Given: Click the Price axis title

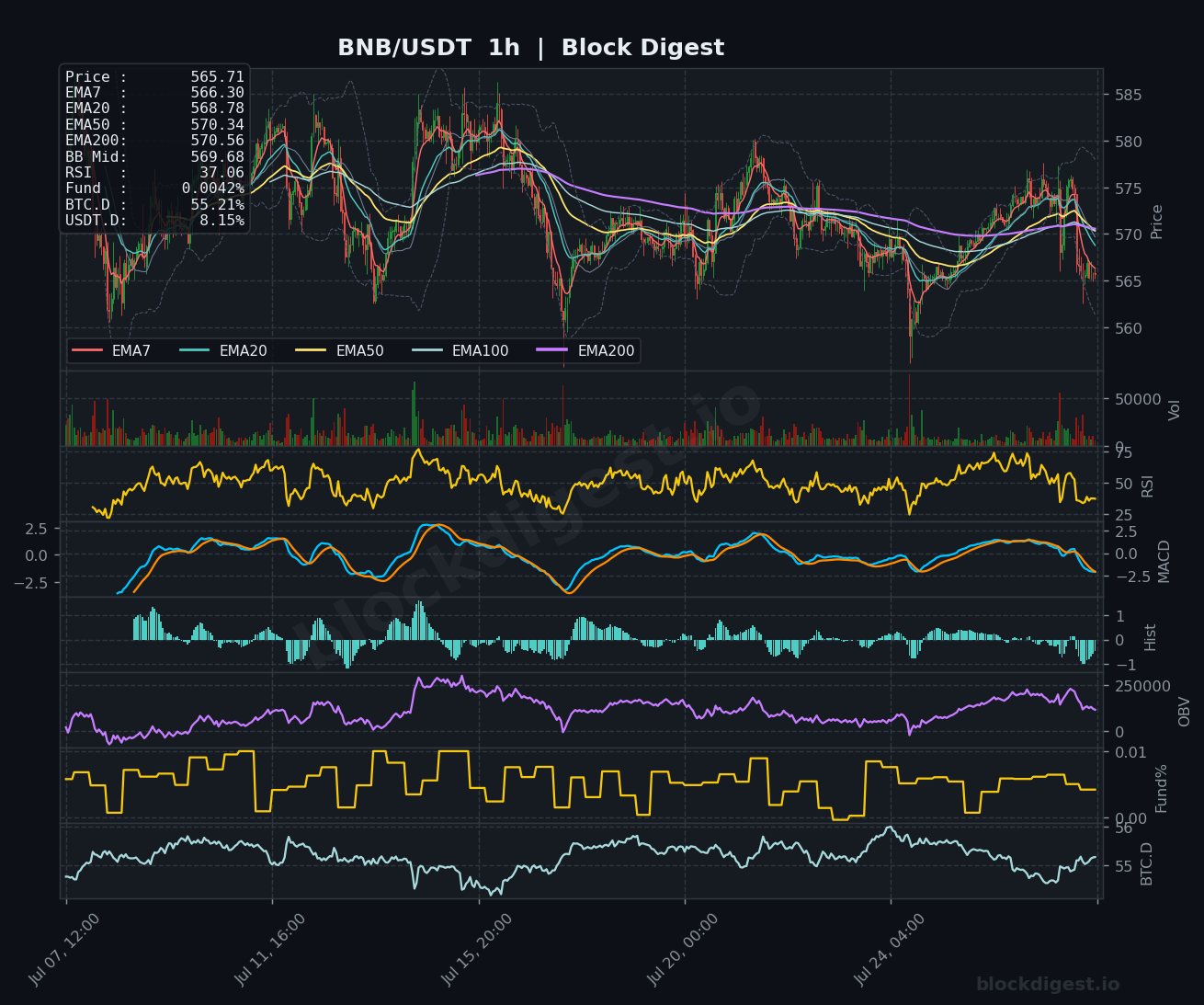Looking at the screenshot, I should click(x=1157, y=222).
